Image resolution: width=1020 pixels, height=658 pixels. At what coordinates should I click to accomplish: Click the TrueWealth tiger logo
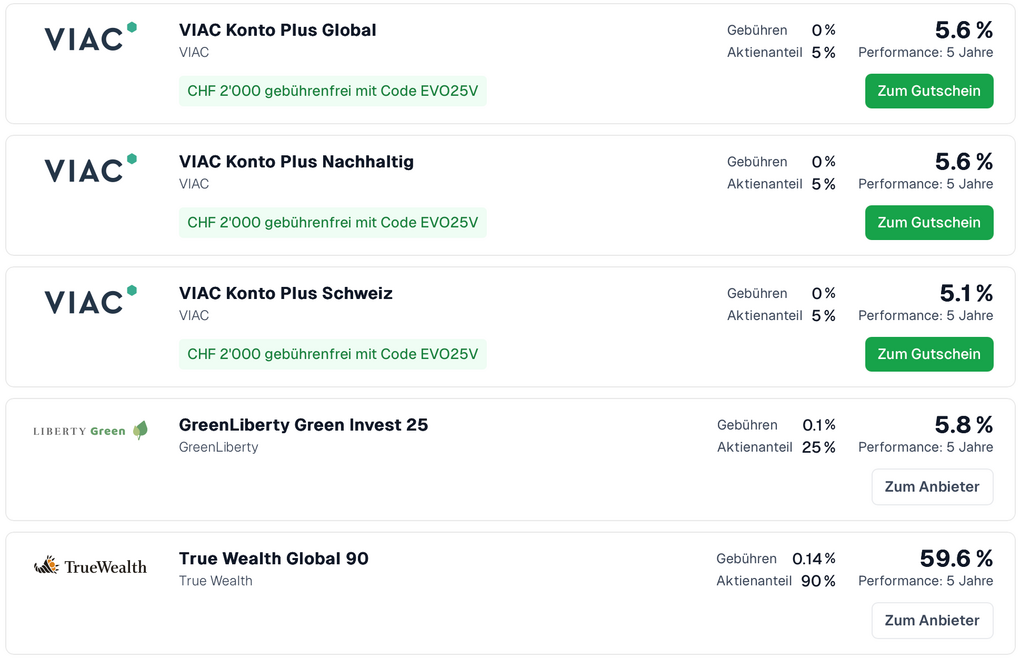tap(90, 566)
